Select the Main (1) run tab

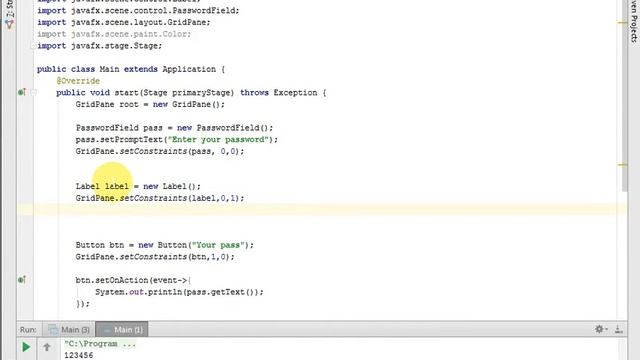tap(122, 329)
